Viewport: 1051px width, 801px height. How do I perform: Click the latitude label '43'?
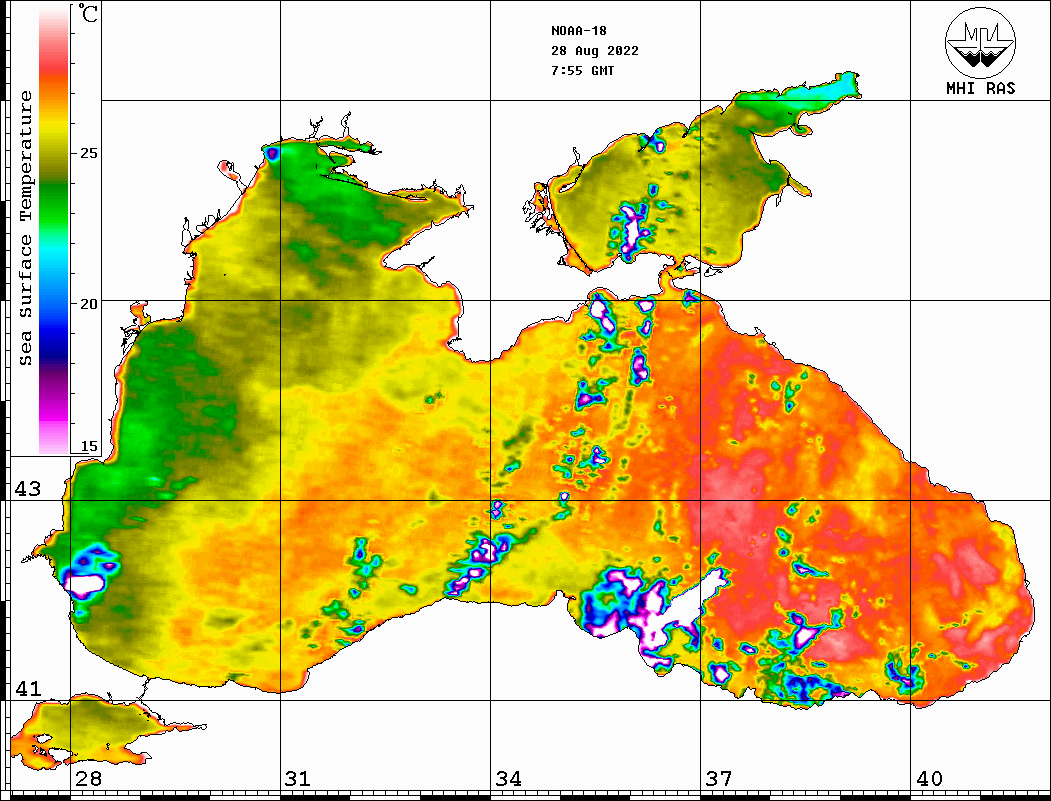click(x=28, y=489)
